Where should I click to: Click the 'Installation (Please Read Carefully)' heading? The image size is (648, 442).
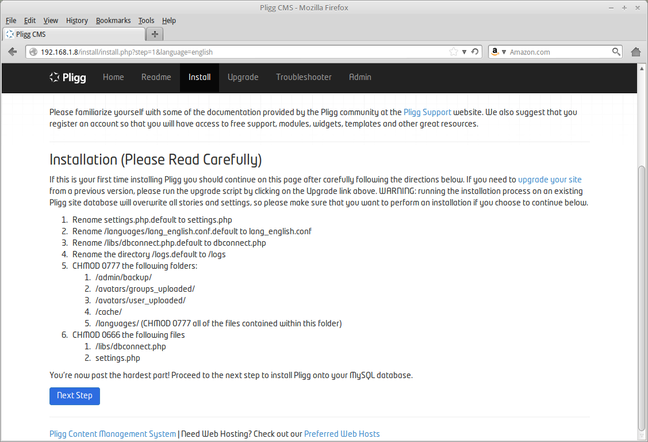point(155,160)
